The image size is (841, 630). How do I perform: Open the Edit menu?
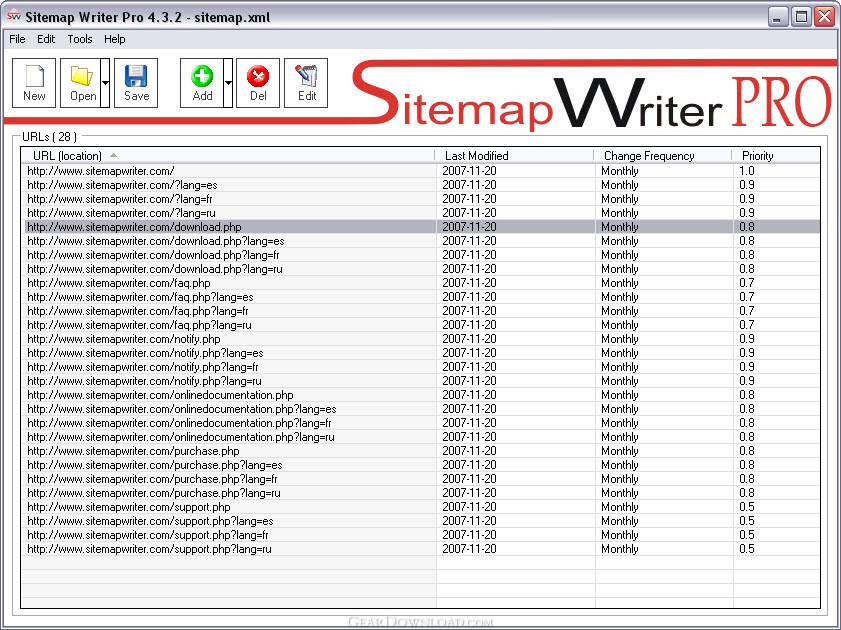pos(46,39)
